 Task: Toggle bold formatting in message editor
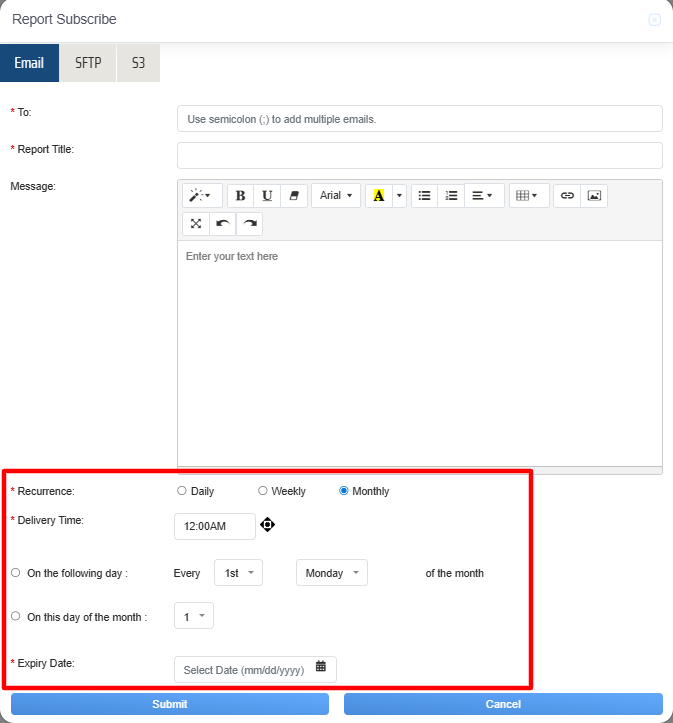240,196
